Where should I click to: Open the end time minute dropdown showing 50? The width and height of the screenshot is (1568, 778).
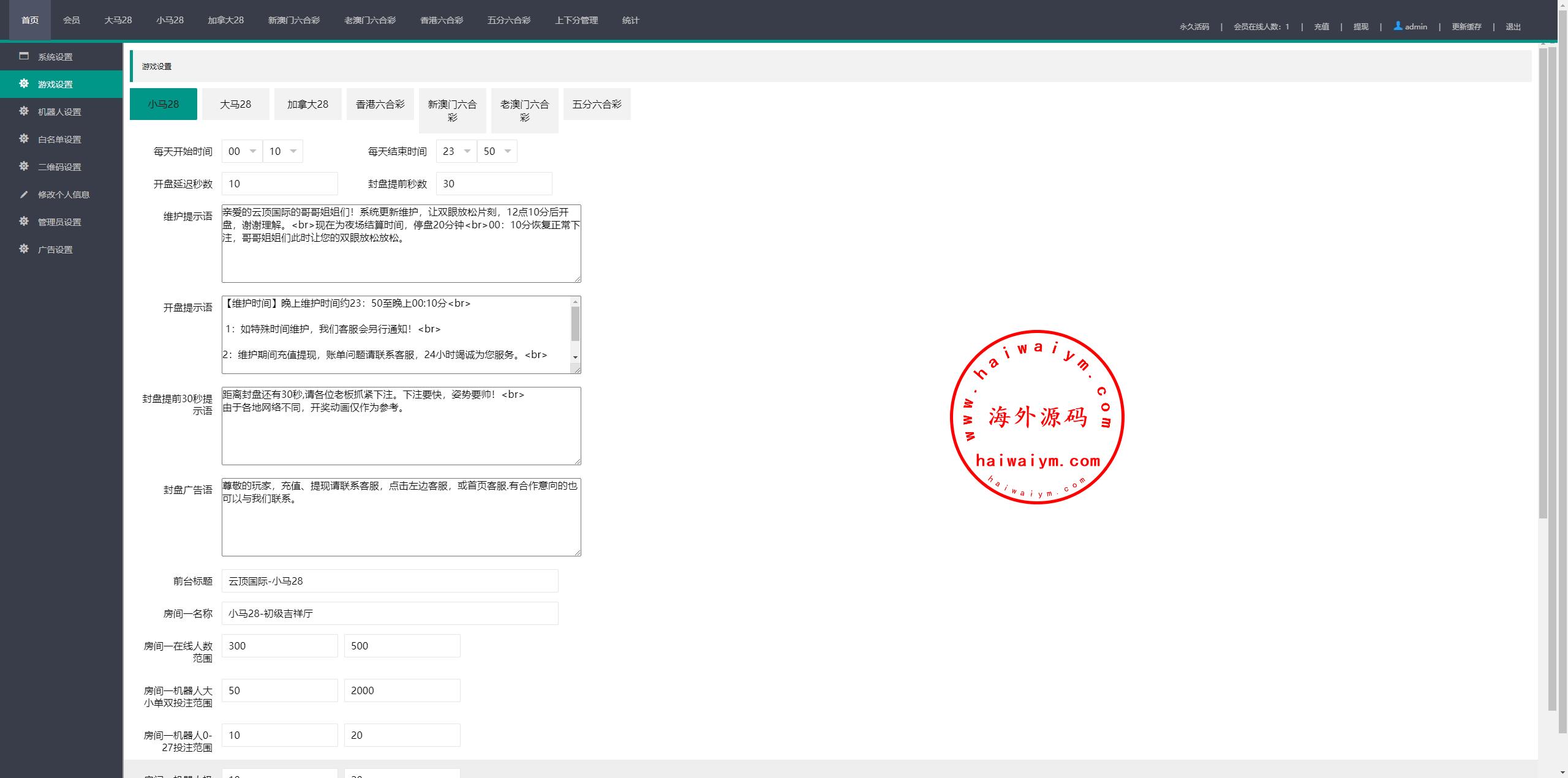[497, 151]
